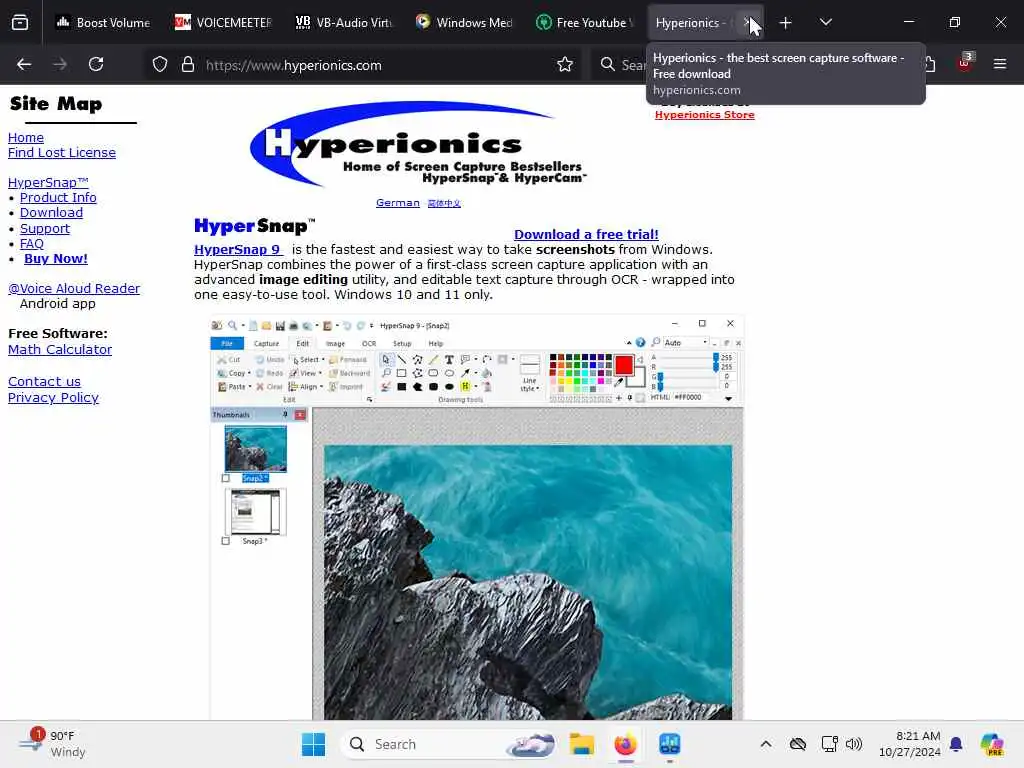Select the Snap3 thumbnail image
The image size is (1024, 768).
tap(255, 512)
